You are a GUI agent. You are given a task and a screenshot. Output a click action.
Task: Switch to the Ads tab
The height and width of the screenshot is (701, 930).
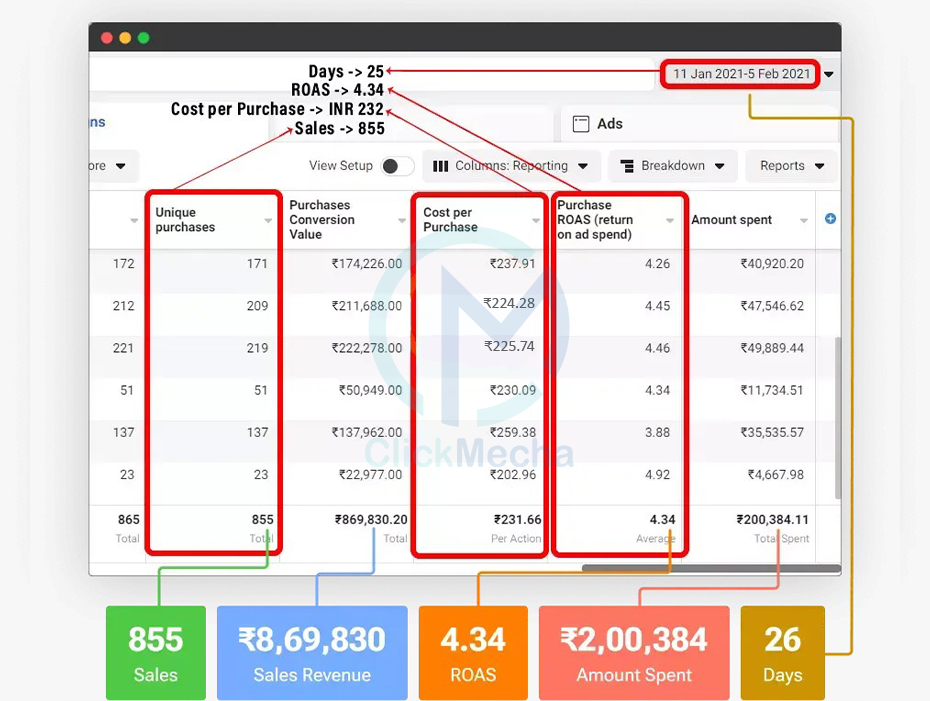click(x=609, y=124)
